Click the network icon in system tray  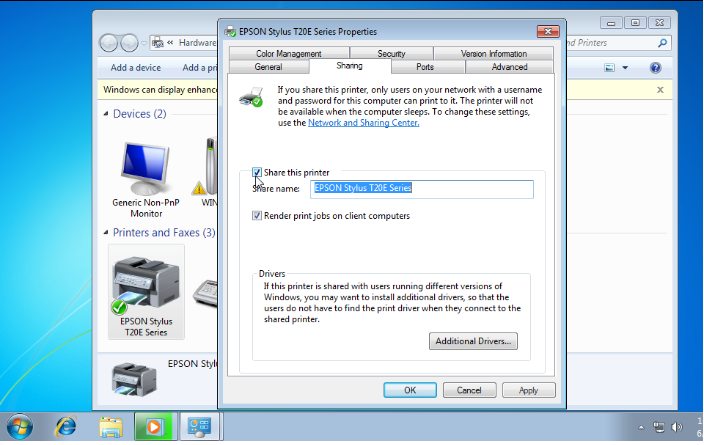658,427
